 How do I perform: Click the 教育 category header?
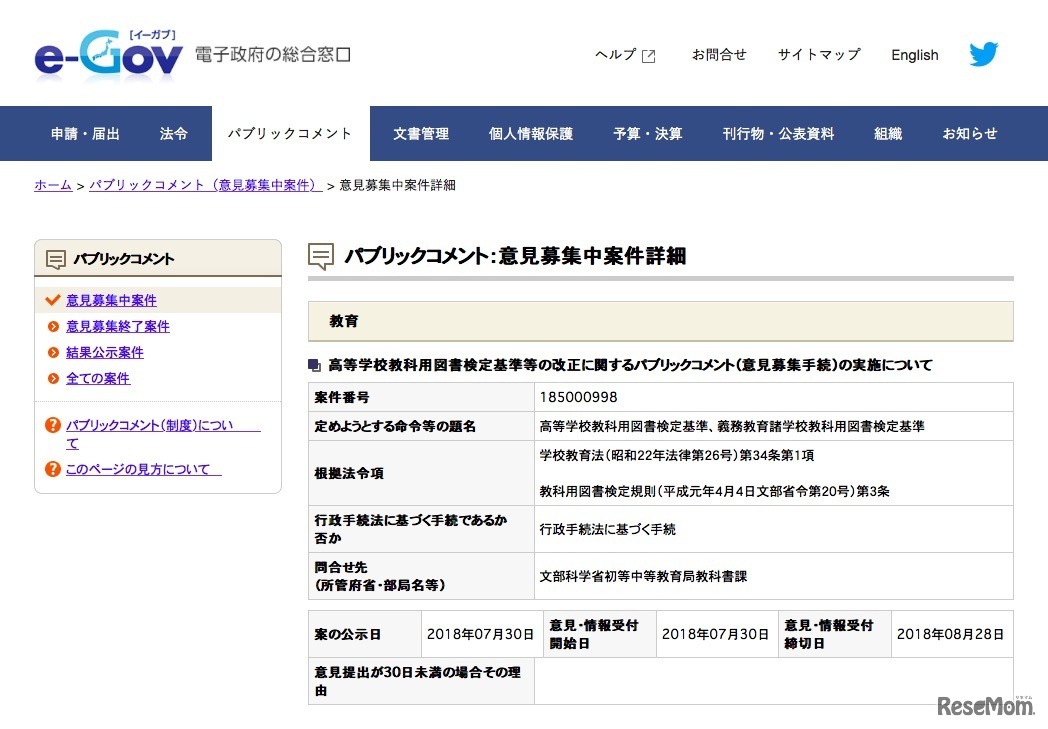[660, 321]
